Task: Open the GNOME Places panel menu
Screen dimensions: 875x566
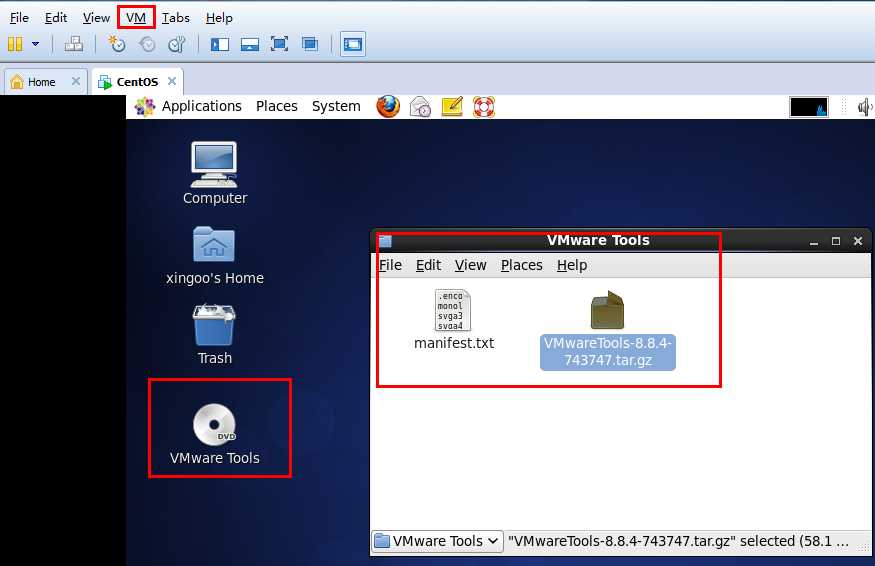Action: 276,107
